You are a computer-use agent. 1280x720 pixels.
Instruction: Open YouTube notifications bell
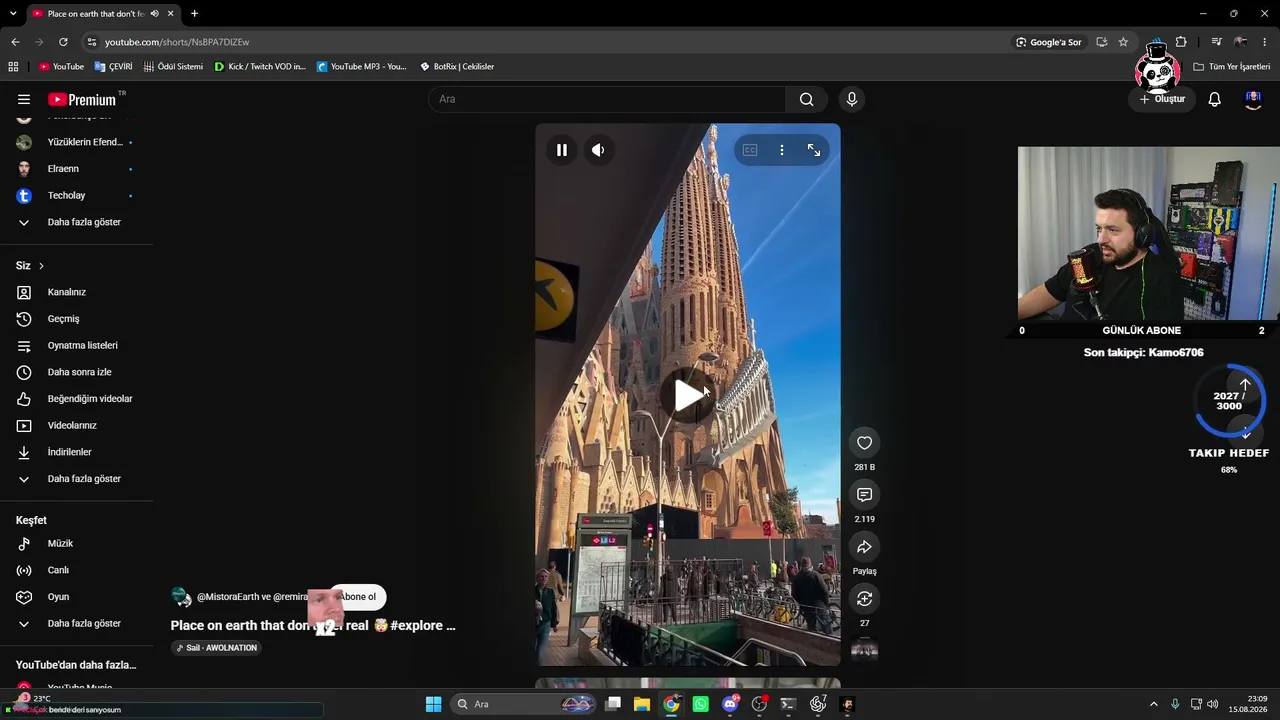tap(1215, 99)
